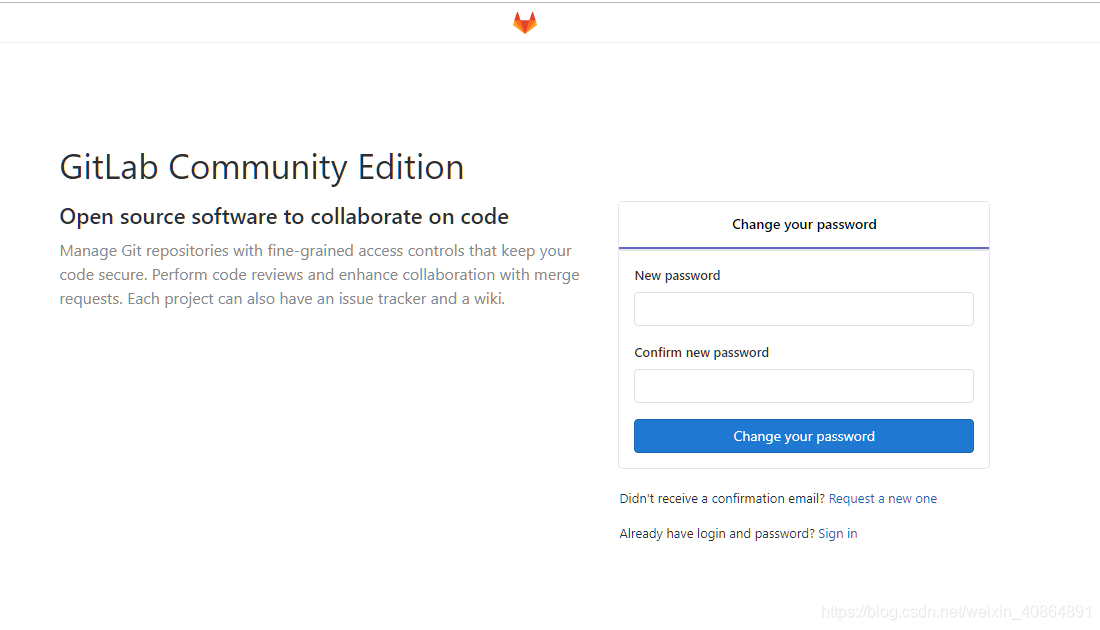Click the Open source software to collaborate heading
This screenshot has width=1100, height=630.
point(284,217)
